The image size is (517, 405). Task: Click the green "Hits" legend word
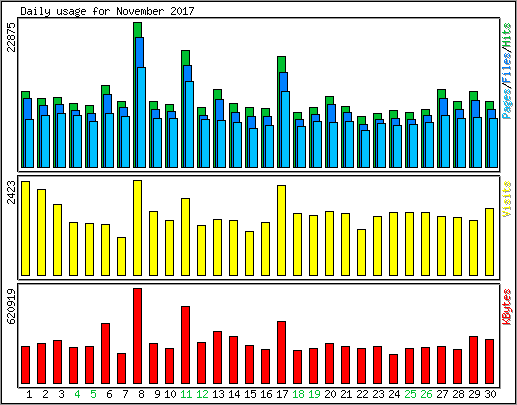pyautogui.click(x=507, y=35)
